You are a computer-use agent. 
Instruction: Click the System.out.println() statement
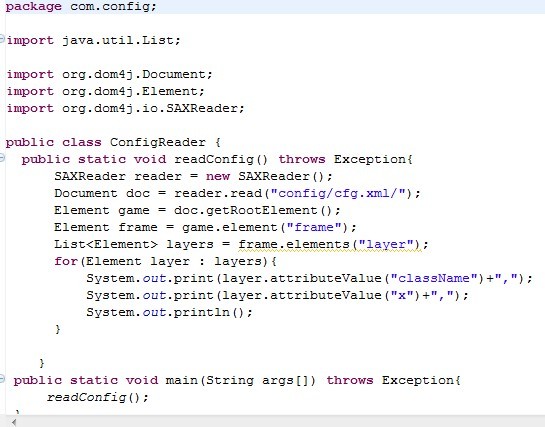[169, 312]
